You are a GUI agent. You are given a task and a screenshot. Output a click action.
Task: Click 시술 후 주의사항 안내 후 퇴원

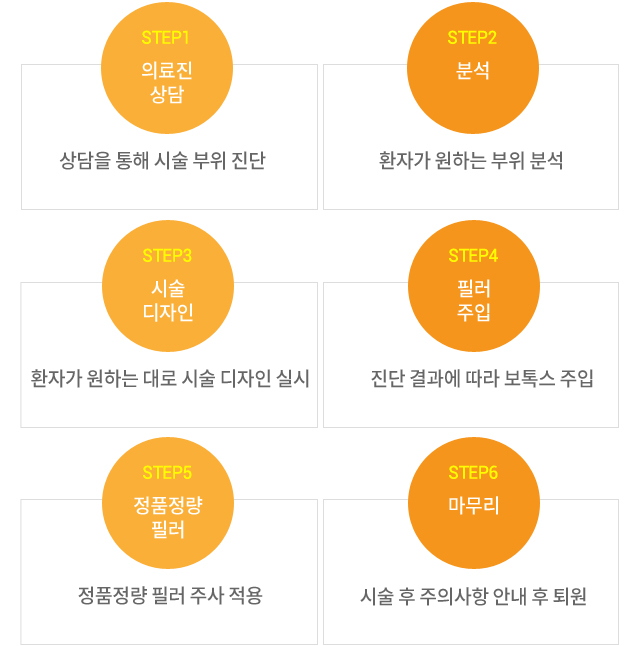473,596
